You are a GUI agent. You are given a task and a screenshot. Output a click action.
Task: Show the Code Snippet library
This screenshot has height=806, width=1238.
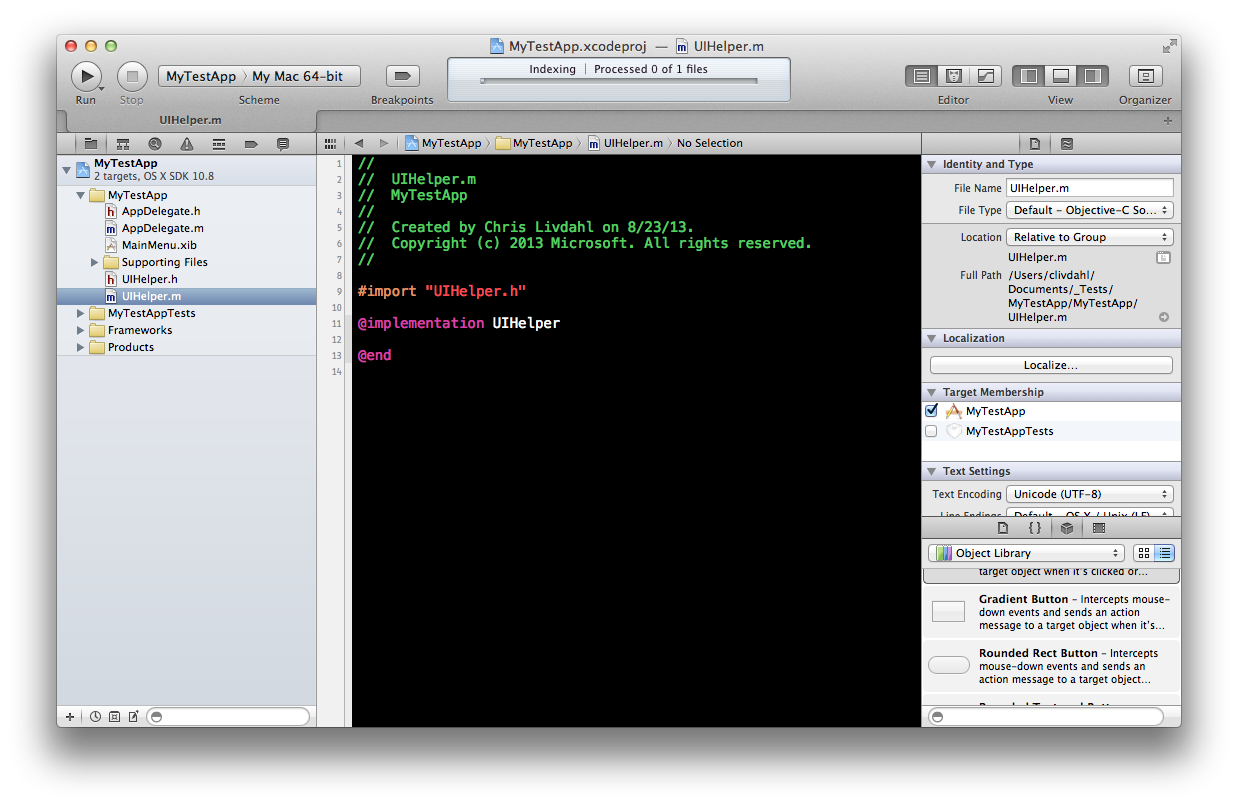1035,527
